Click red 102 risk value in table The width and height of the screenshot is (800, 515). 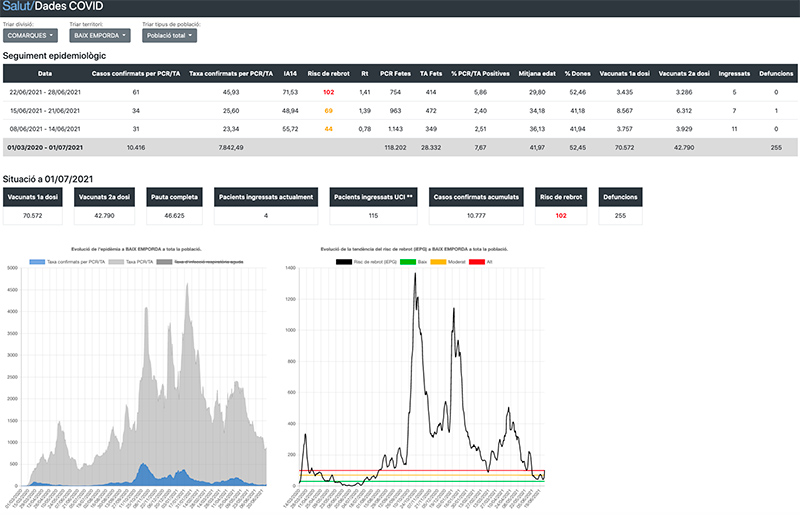(x=329, y=92)
